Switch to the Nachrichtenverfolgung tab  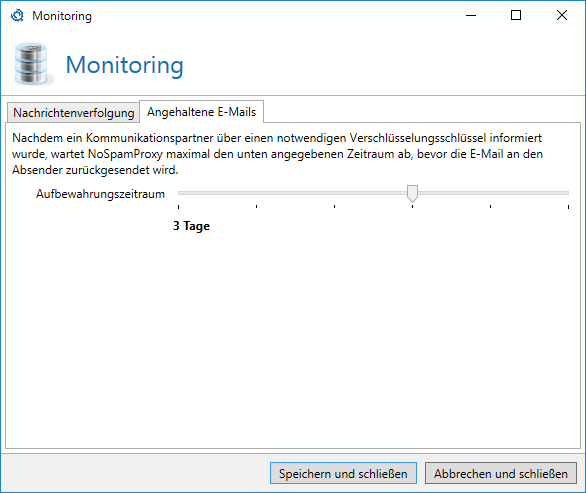tap(73, 113)
